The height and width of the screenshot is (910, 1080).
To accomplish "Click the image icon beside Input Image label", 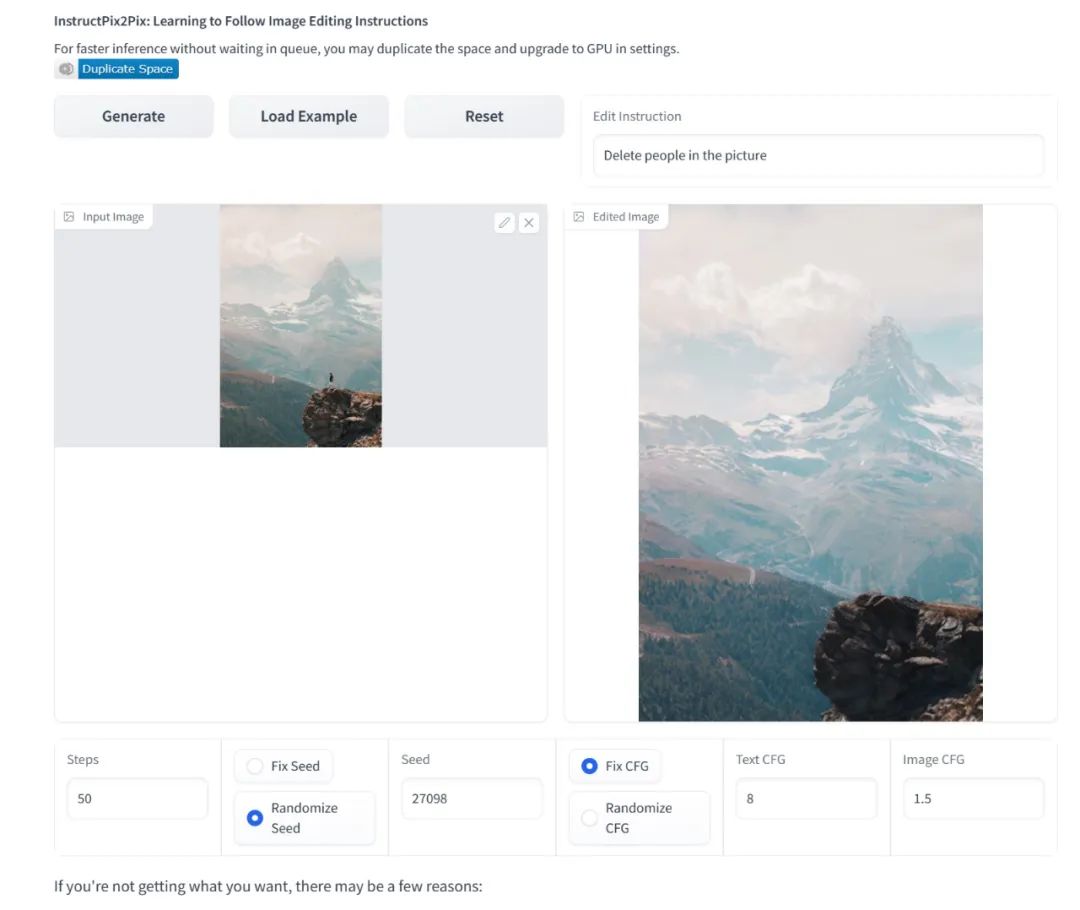I will coord(69,217).
